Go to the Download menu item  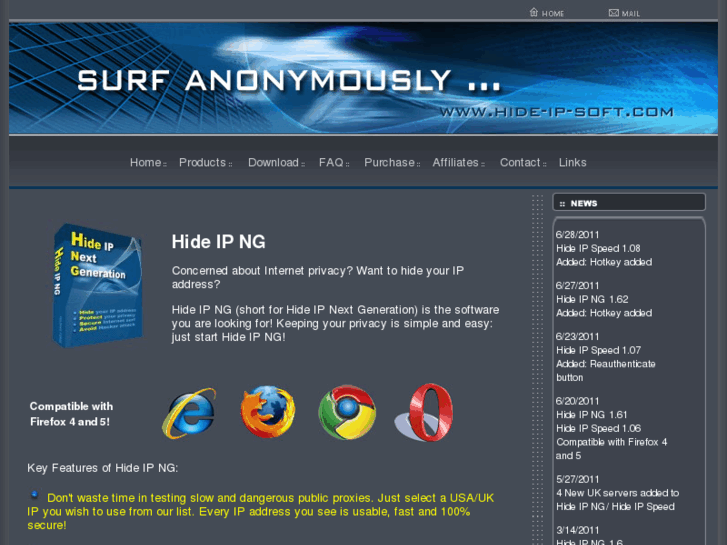(274, 163)
